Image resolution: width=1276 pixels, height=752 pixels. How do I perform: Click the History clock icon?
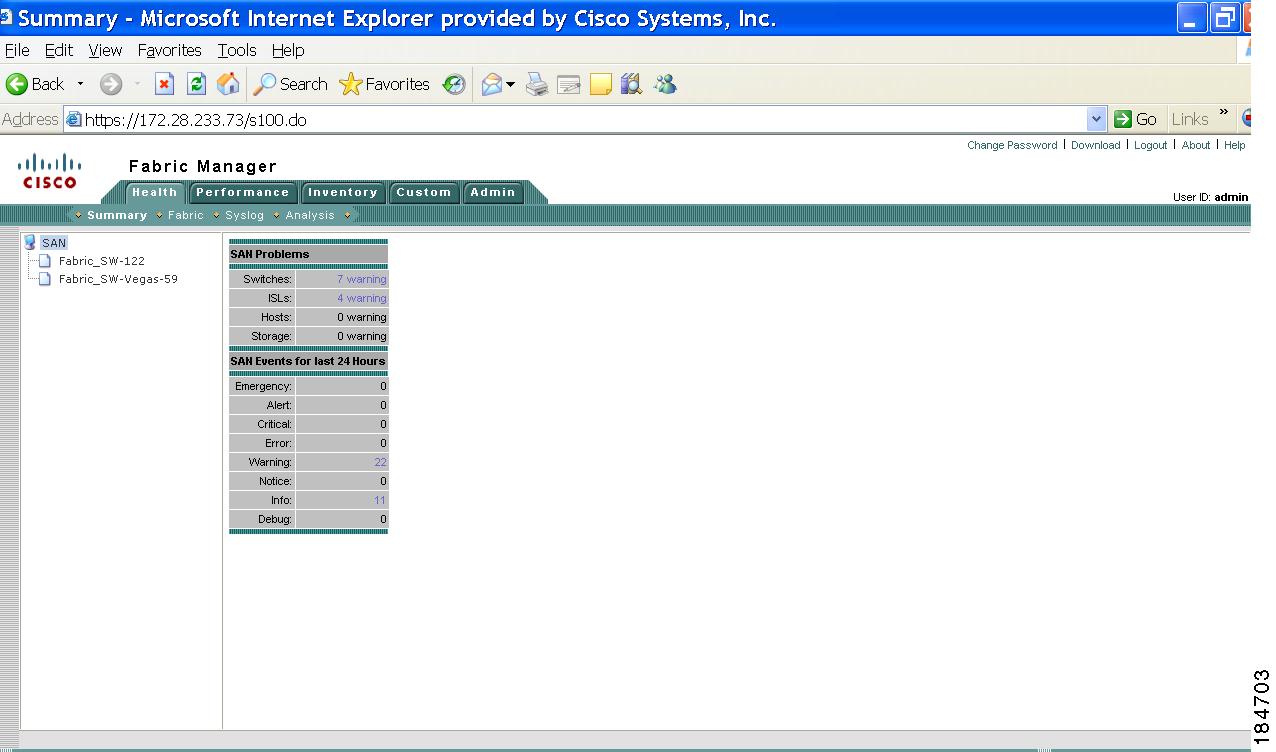[x=455, y=85]
